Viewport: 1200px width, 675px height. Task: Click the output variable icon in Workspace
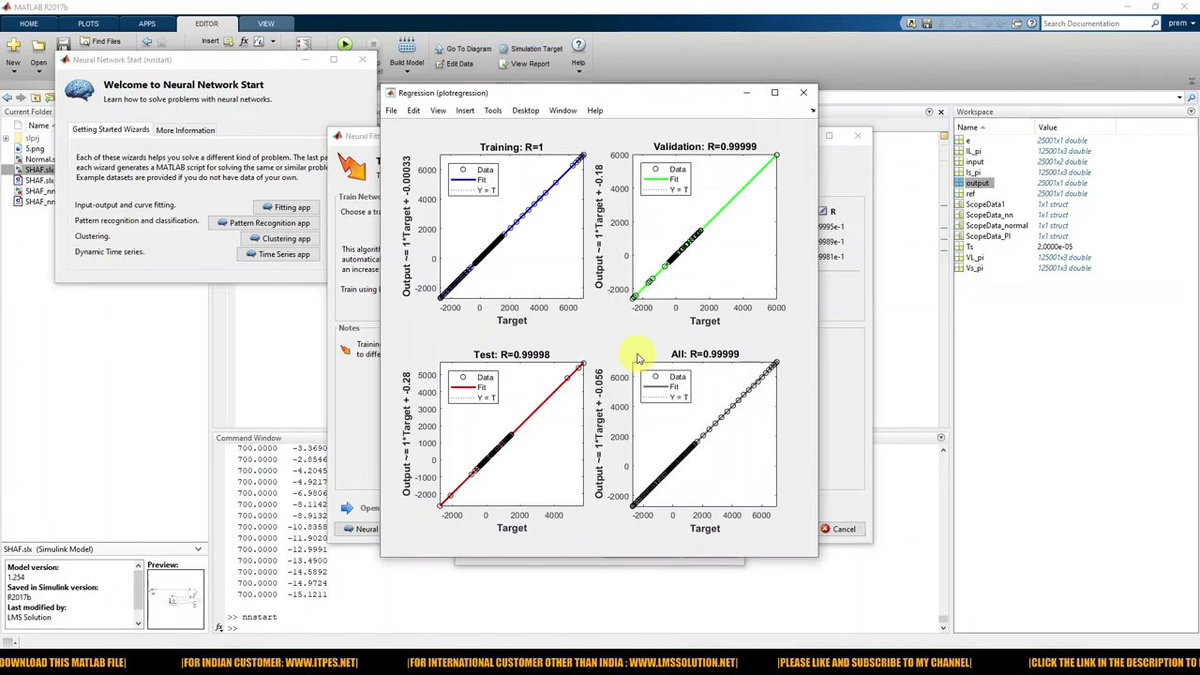point(960,183)
